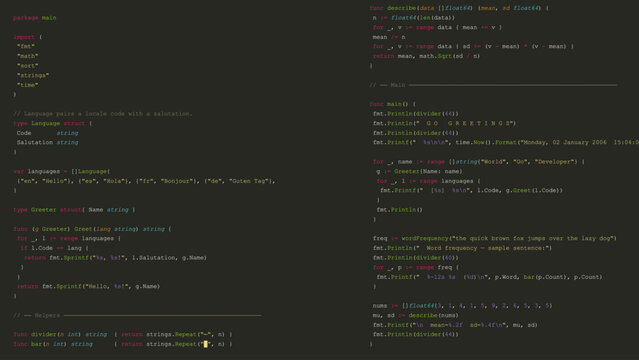Click "return mean, math.Sqrt(sd / n)"

(426, 56)
